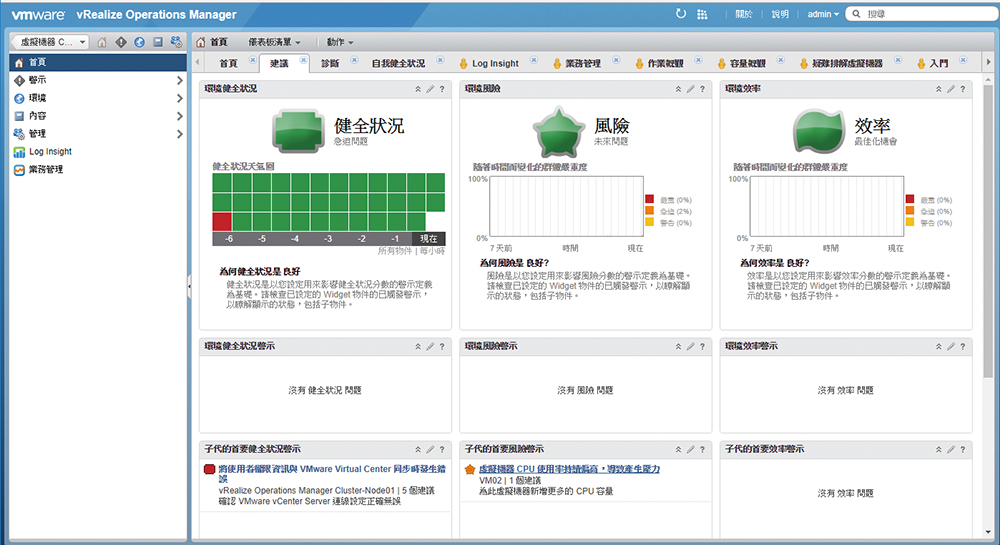
Task: Click the home icon in left toolbar
Action: click(x=102, y=42)
